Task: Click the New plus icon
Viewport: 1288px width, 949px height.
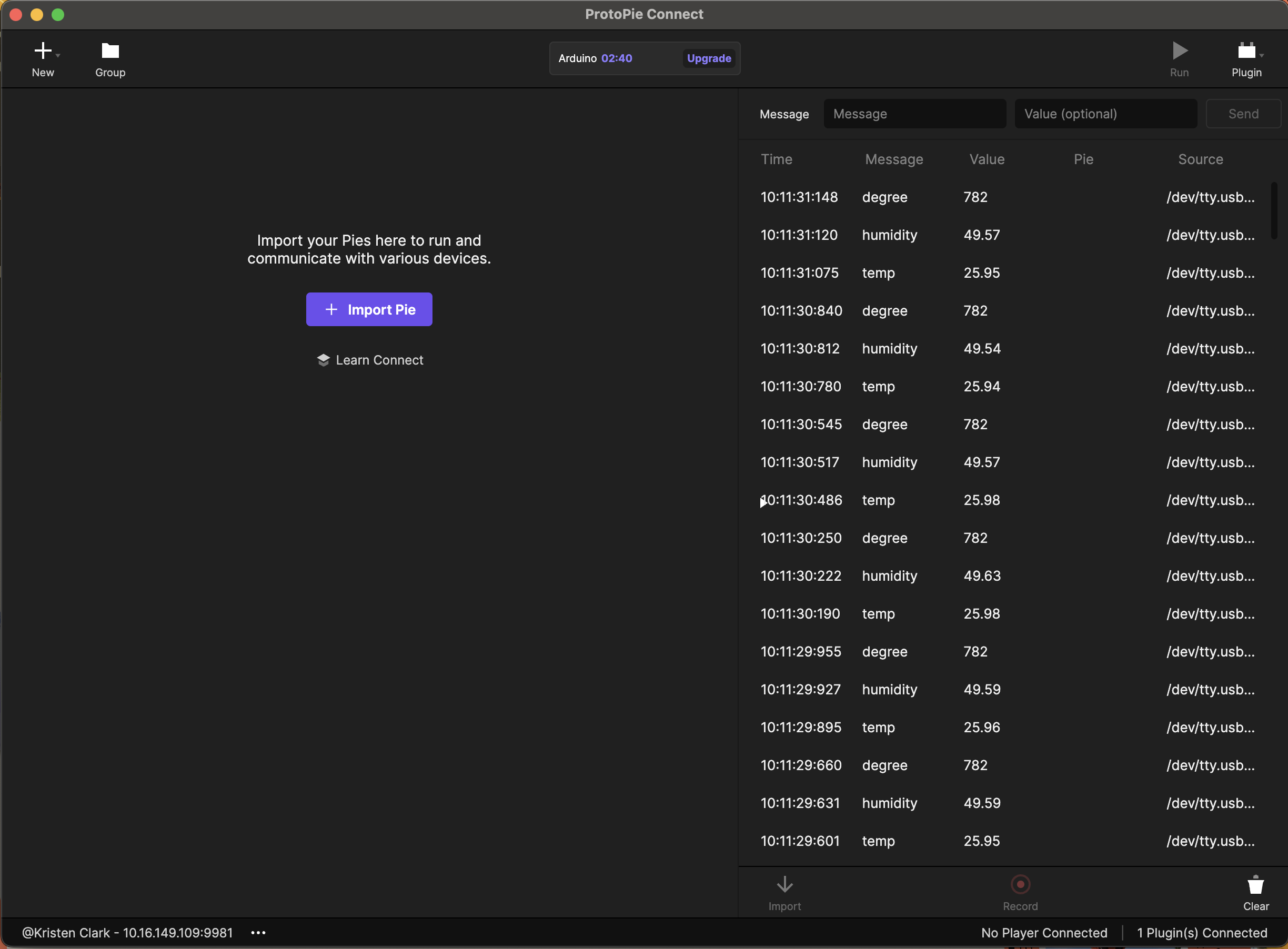Action: point(42,51)
